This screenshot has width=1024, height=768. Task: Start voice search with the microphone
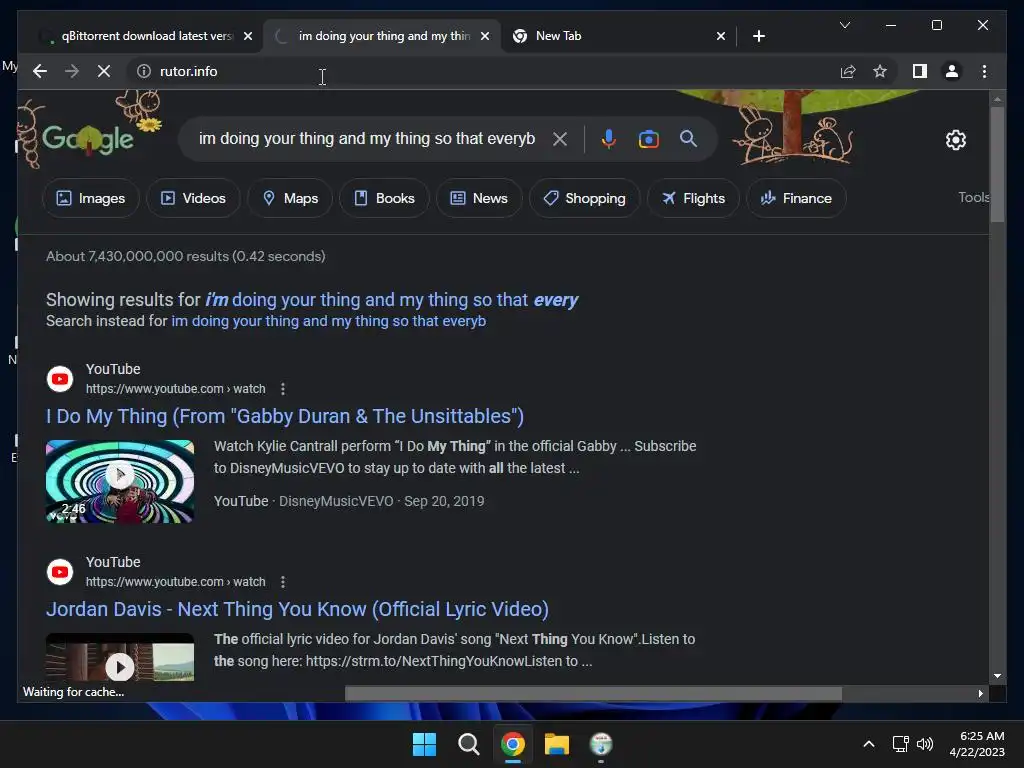[609, 139]
